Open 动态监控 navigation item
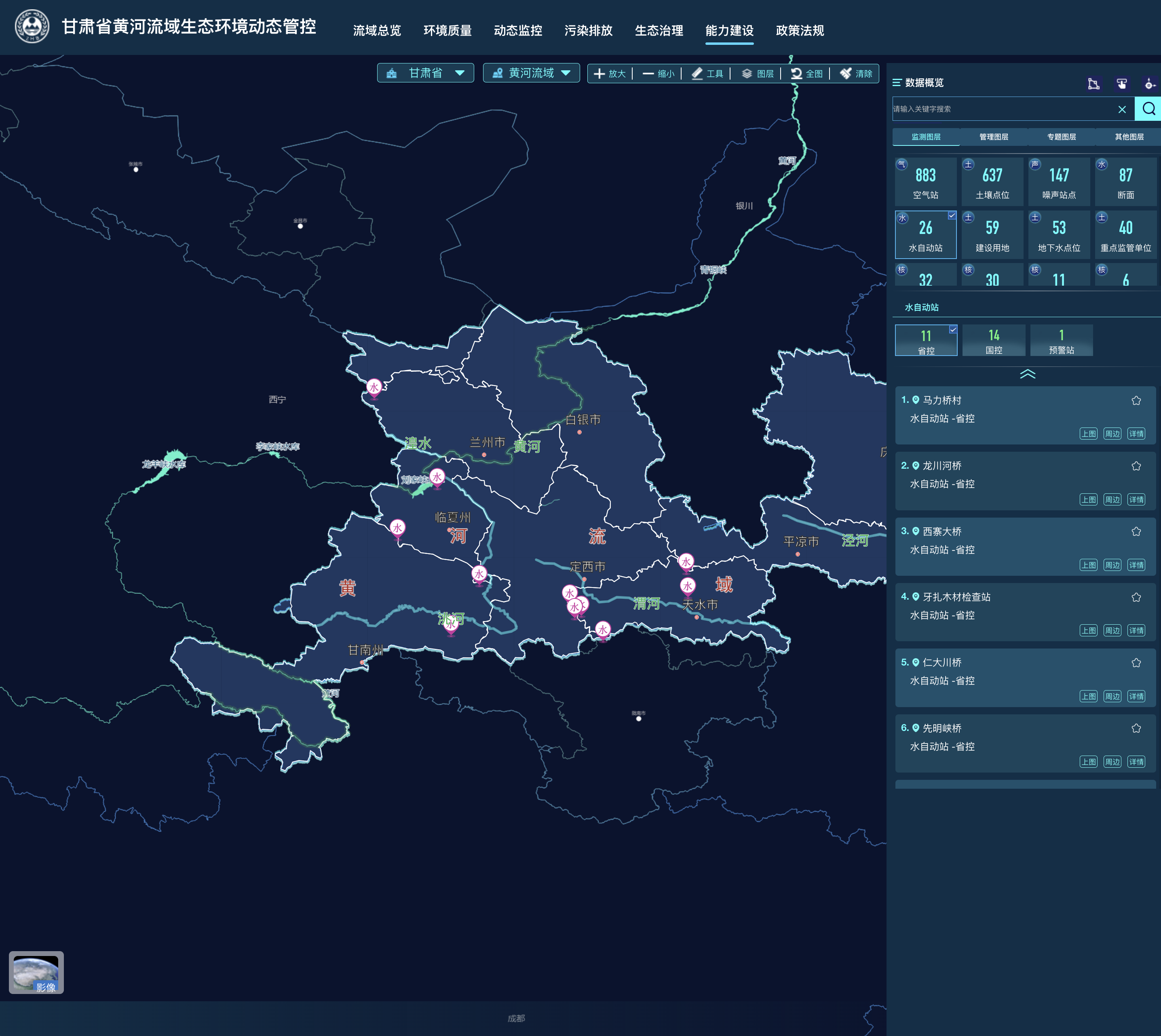The width and height of the screenshot is (1161, 1036). 518,30
